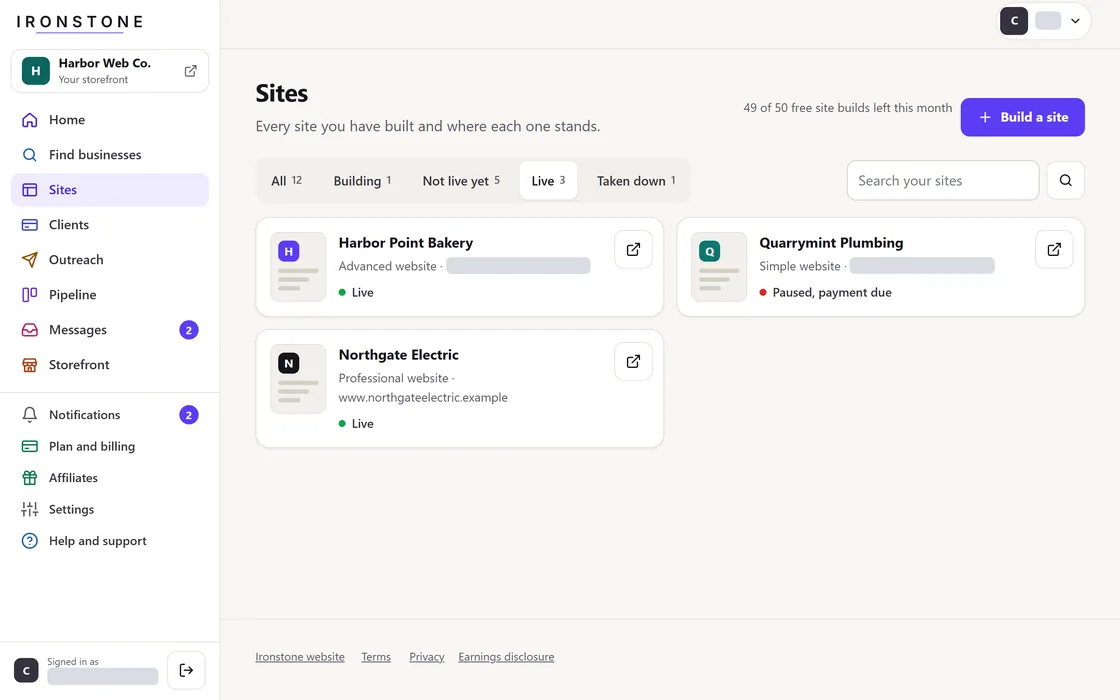Open Find businesses in the sidebar
Screen dimensions: 1120x700
click(x=110, y=155)
